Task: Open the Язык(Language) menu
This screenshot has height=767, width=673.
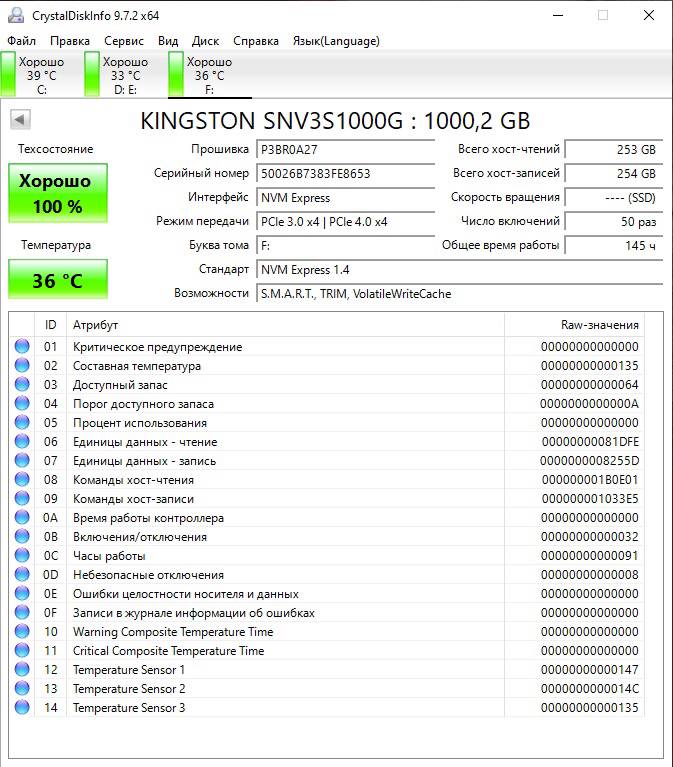Action: pyautogui.click(x=335, y=41)
